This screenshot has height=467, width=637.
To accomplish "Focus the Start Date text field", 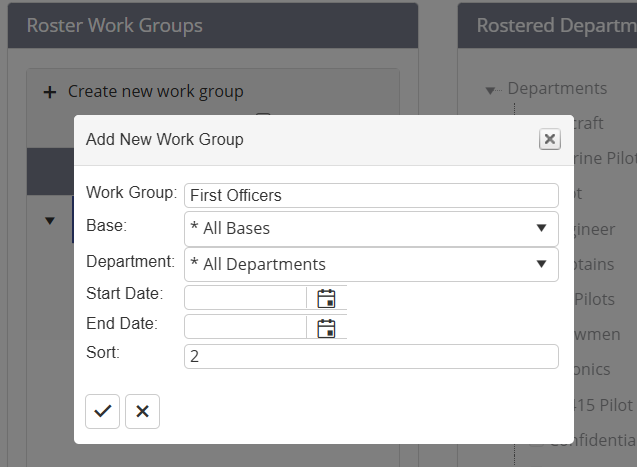I will [x=245, y=298].
